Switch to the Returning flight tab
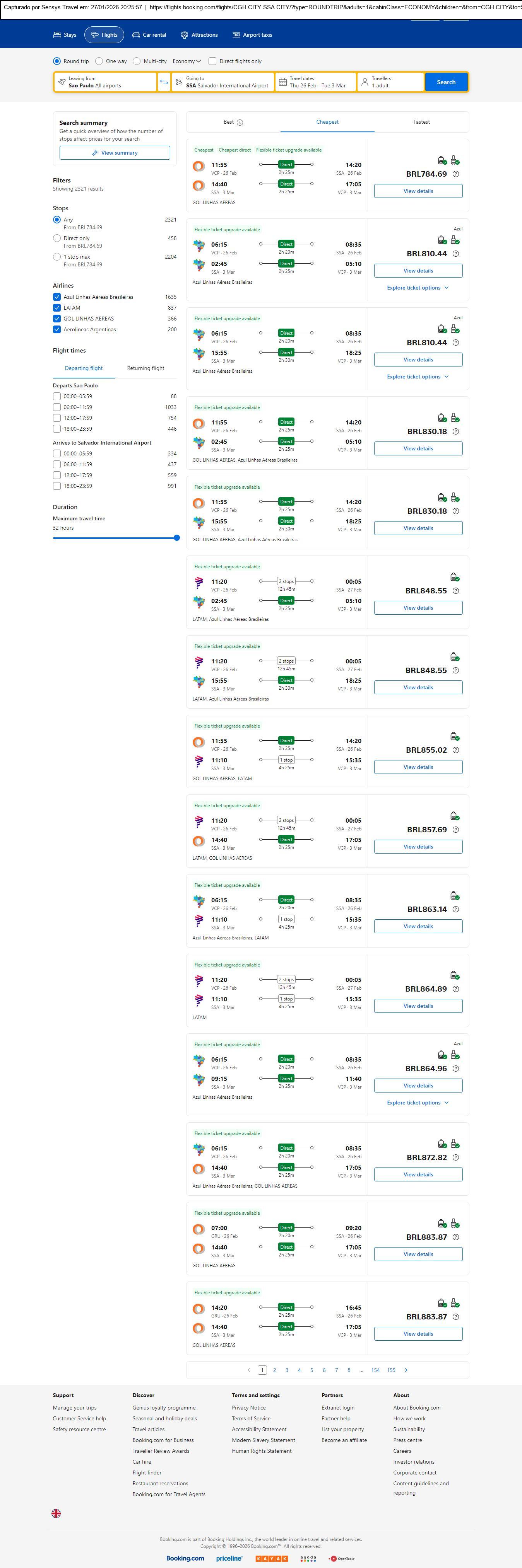Screen dimensions: 522x1568 pos(145,368)
